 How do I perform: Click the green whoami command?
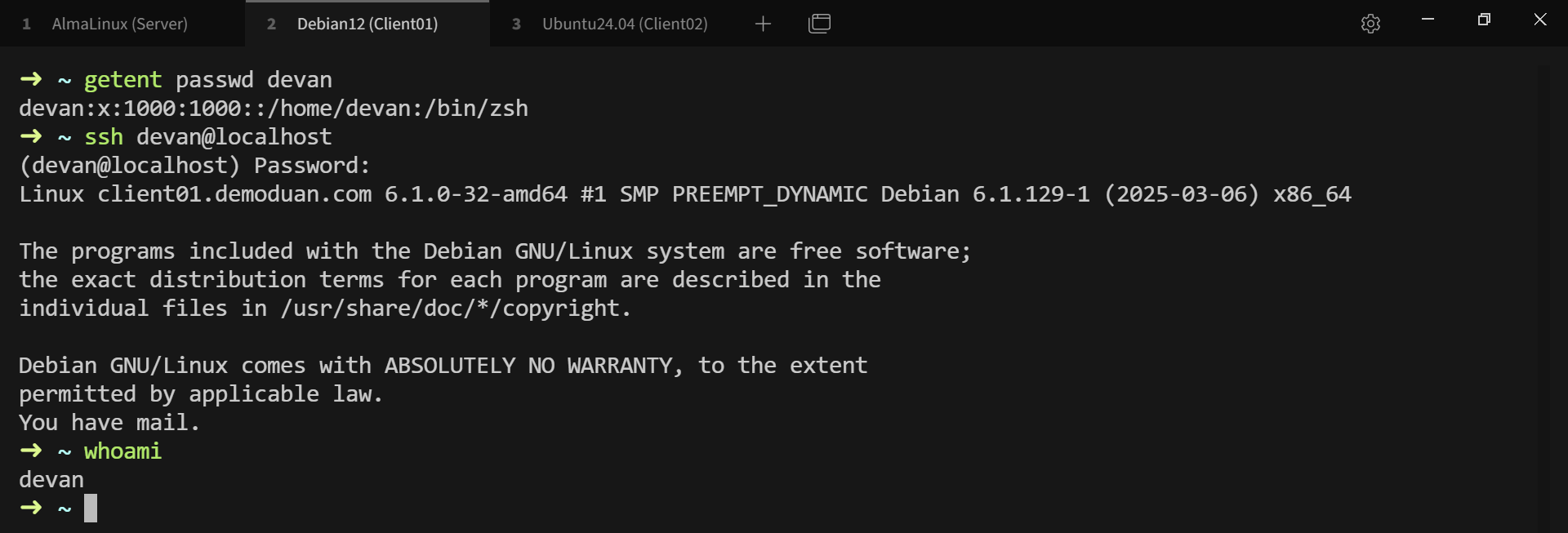(x=122, y=451)
